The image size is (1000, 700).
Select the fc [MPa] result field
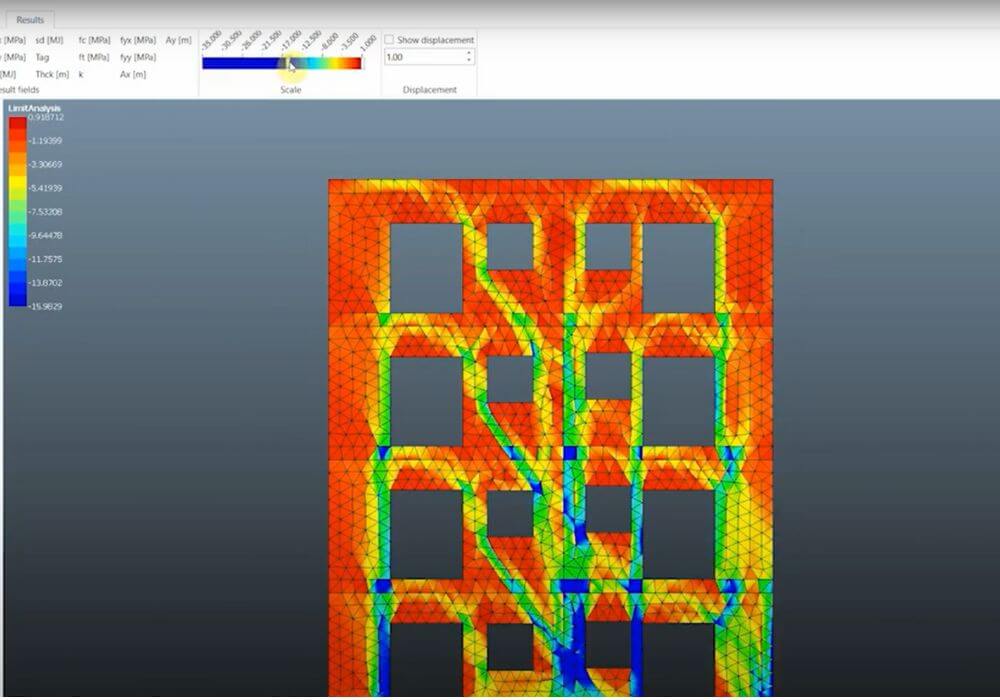(x=94, y=40)
